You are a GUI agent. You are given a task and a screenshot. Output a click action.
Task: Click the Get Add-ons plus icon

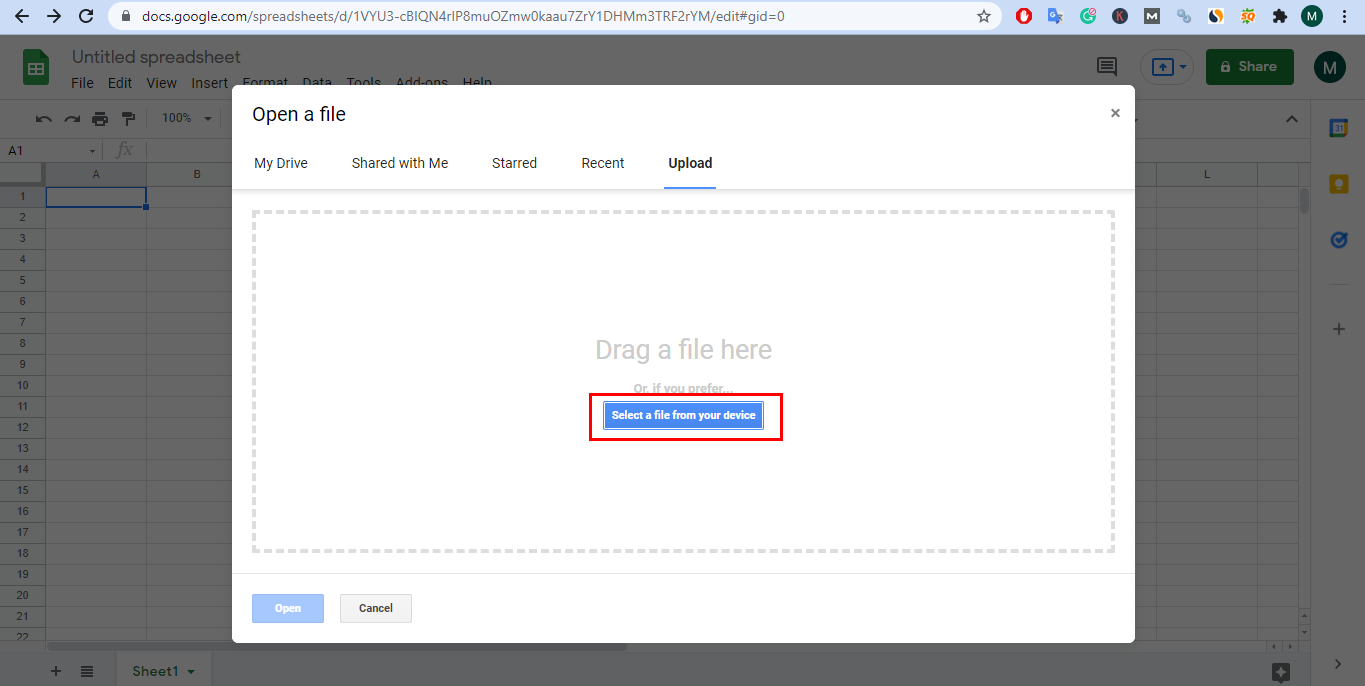click(x=1339, y=329)
